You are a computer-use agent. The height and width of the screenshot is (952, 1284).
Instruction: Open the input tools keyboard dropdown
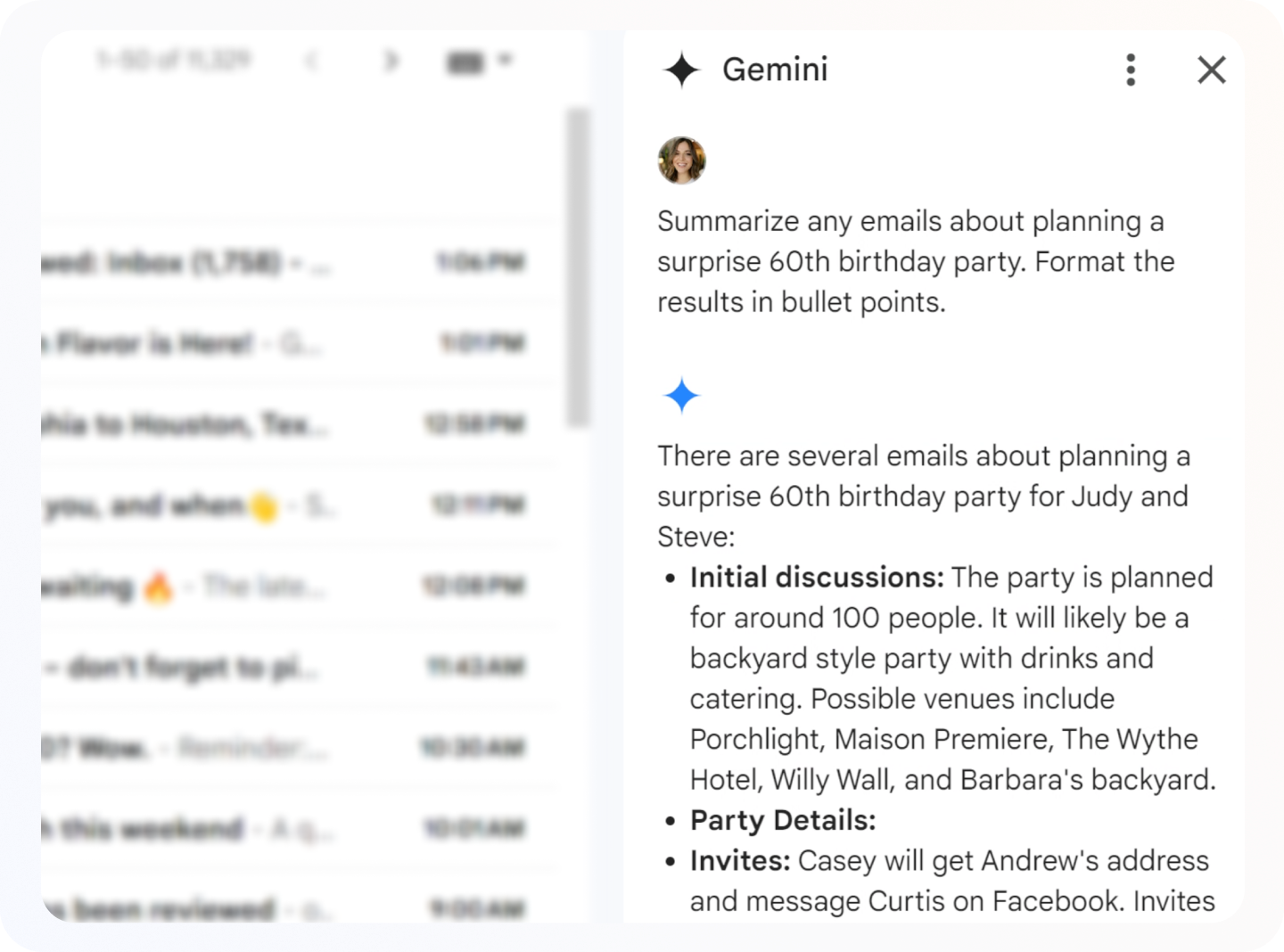[480, 62]
